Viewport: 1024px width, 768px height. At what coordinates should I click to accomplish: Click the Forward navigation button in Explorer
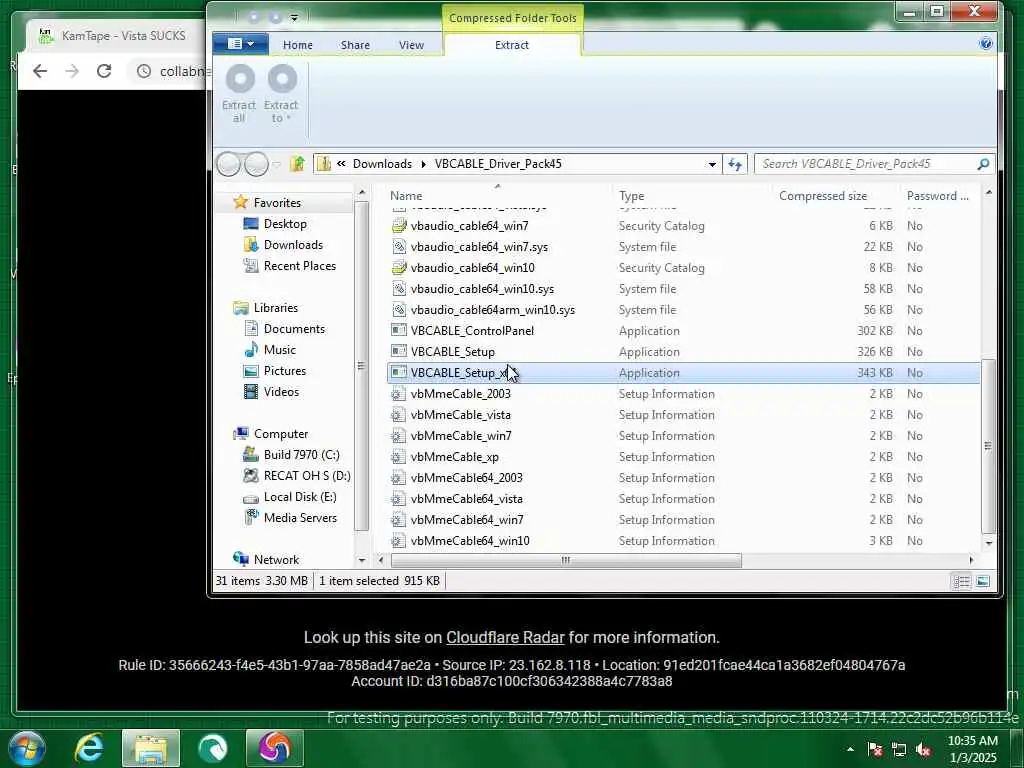(256, 164)
